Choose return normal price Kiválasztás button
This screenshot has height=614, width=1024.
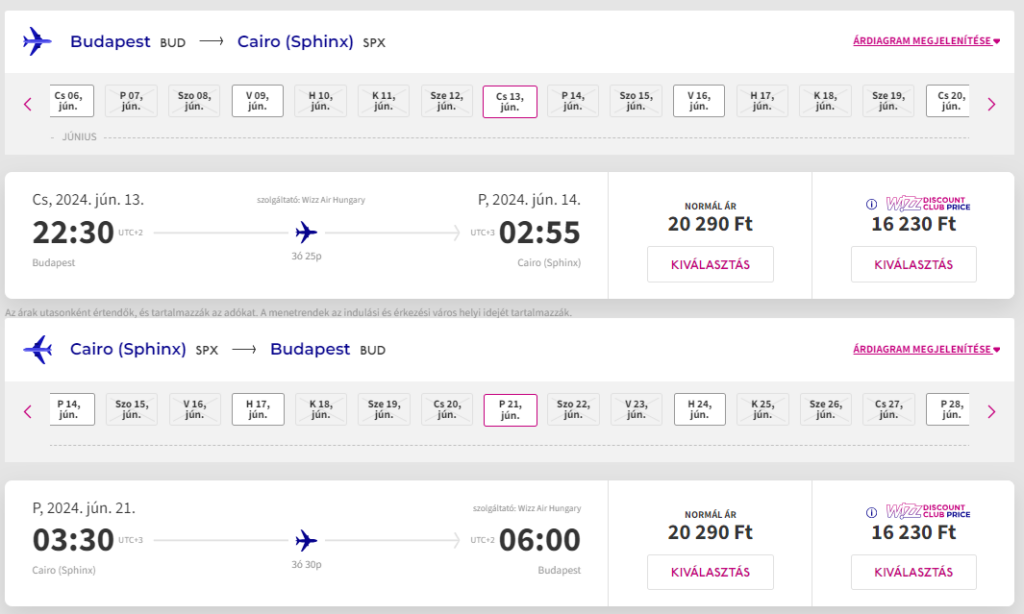pos(710,572)
